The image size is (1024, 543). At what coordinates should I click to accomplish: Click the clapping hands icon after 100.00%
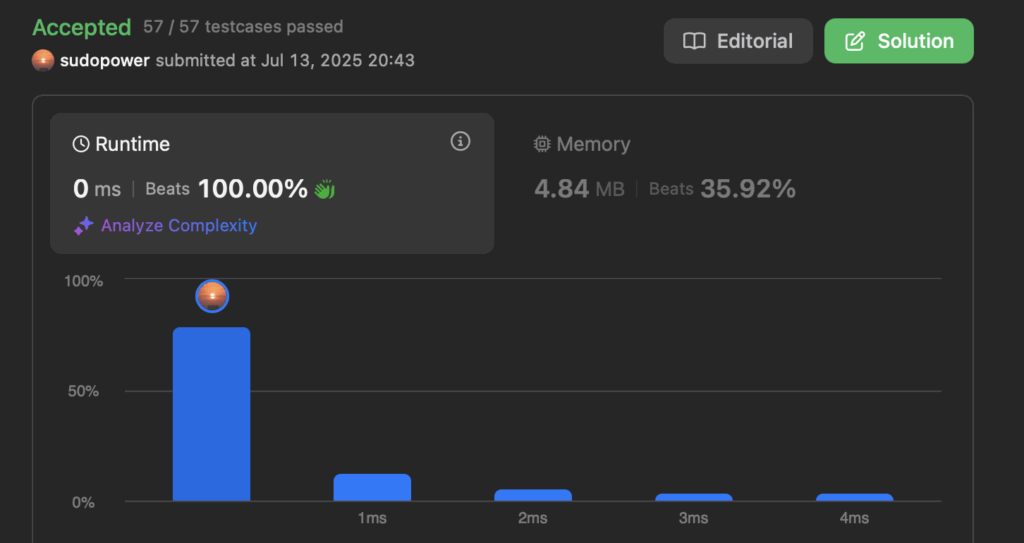pyautogui.click(x=325, y=189)
